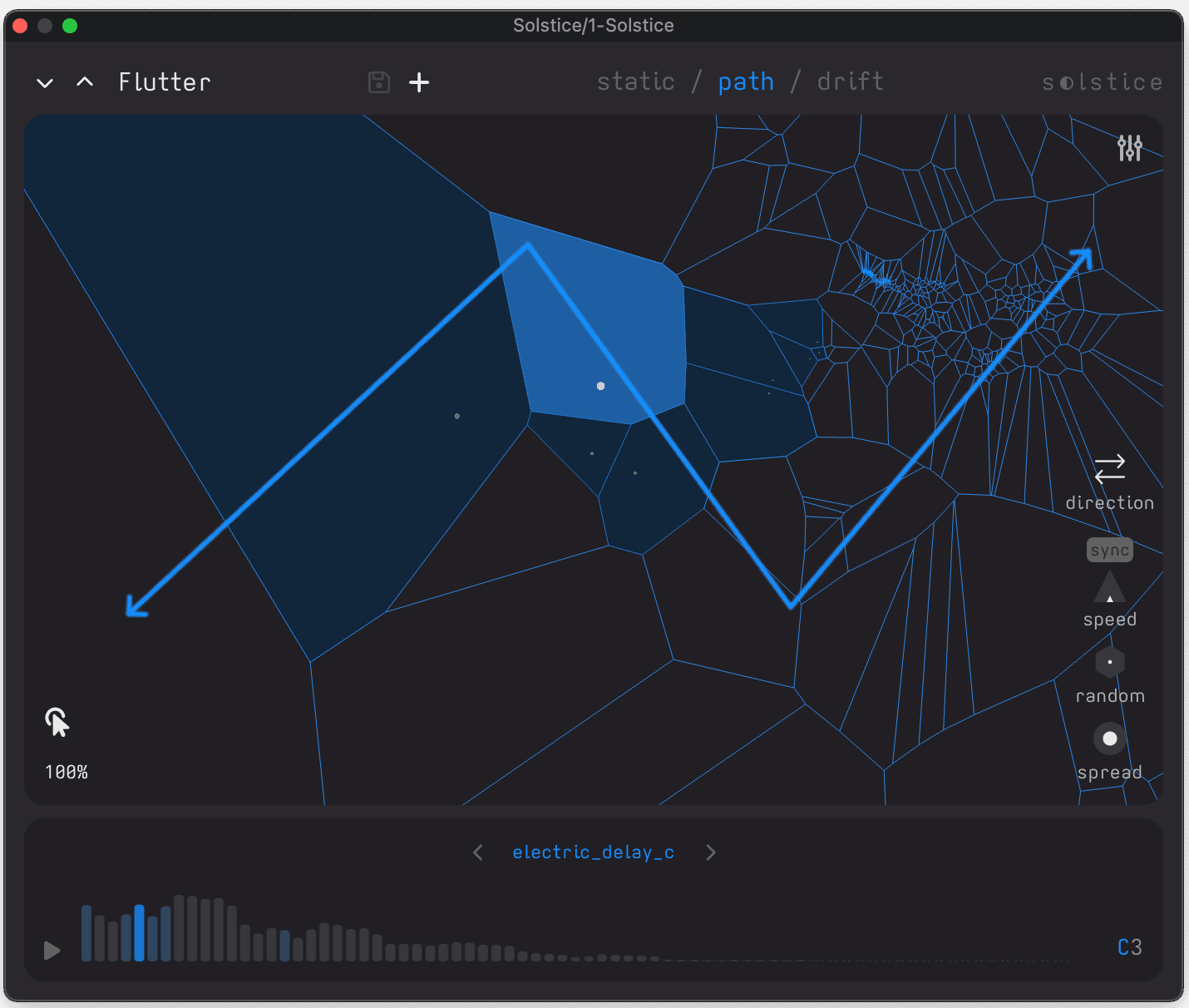1189x1008 pixels.
Task: Save the Flutter preset with disk icon
Action: [x=378, y=82]
